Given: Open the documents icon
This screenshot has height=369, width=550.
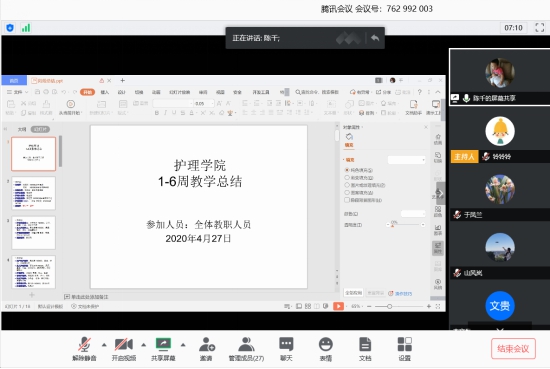Looking at the screenshot, I should tap(365, 344).
